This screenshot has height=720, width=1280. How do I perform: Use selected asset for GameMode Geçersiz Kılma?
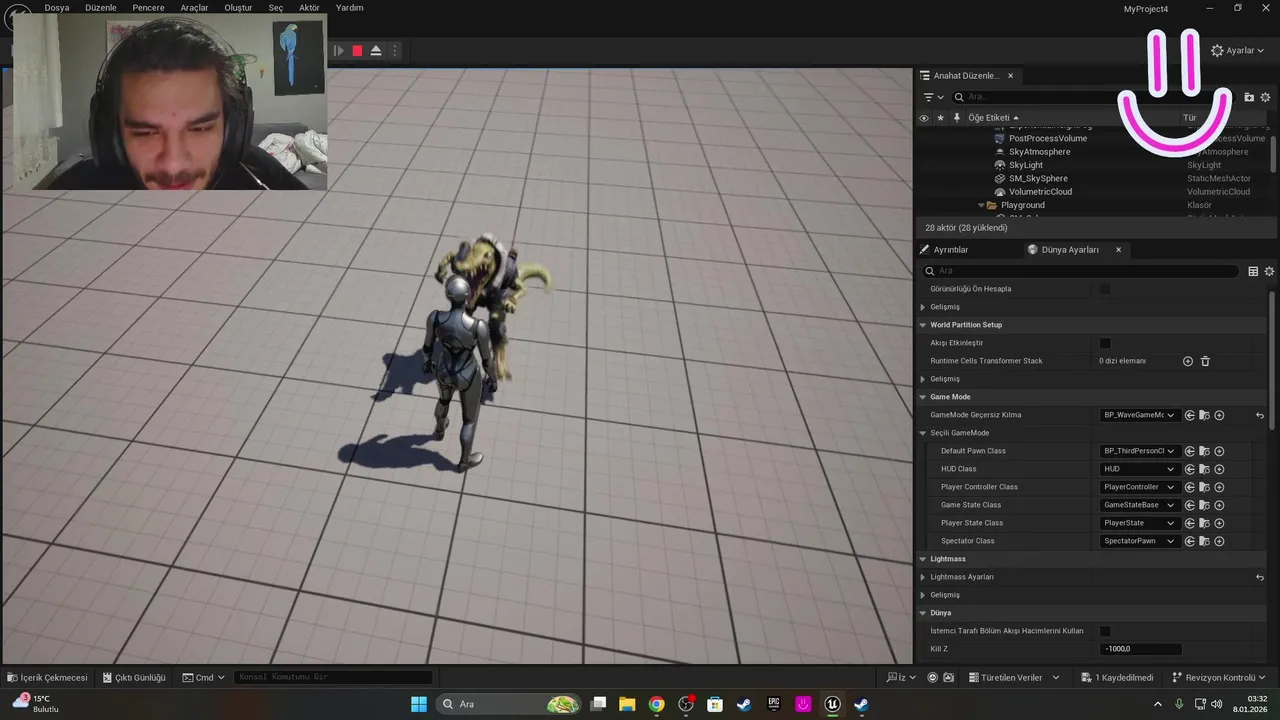coord(1190,415)
